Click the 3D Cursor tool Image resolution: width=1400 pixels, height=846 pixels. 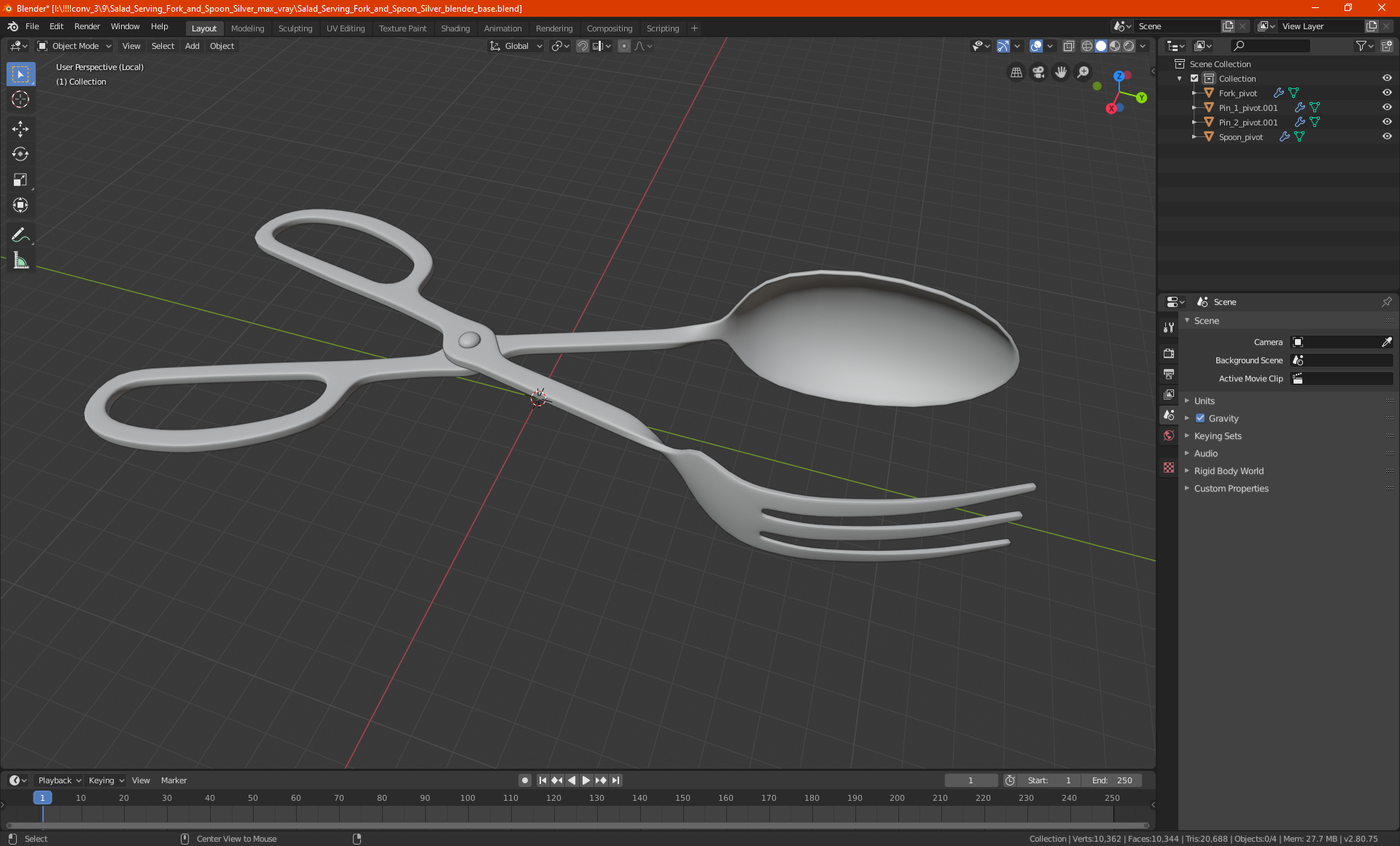[x=20, y=100]
